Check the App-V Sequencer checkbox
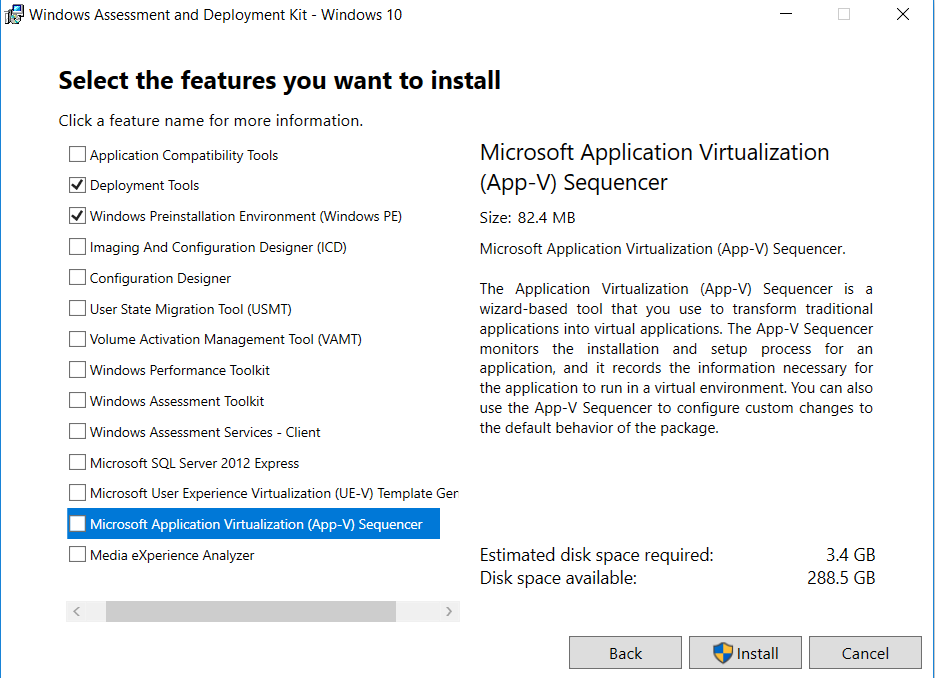The width and height of the screenshot is (935, 678). coord(77,524)
